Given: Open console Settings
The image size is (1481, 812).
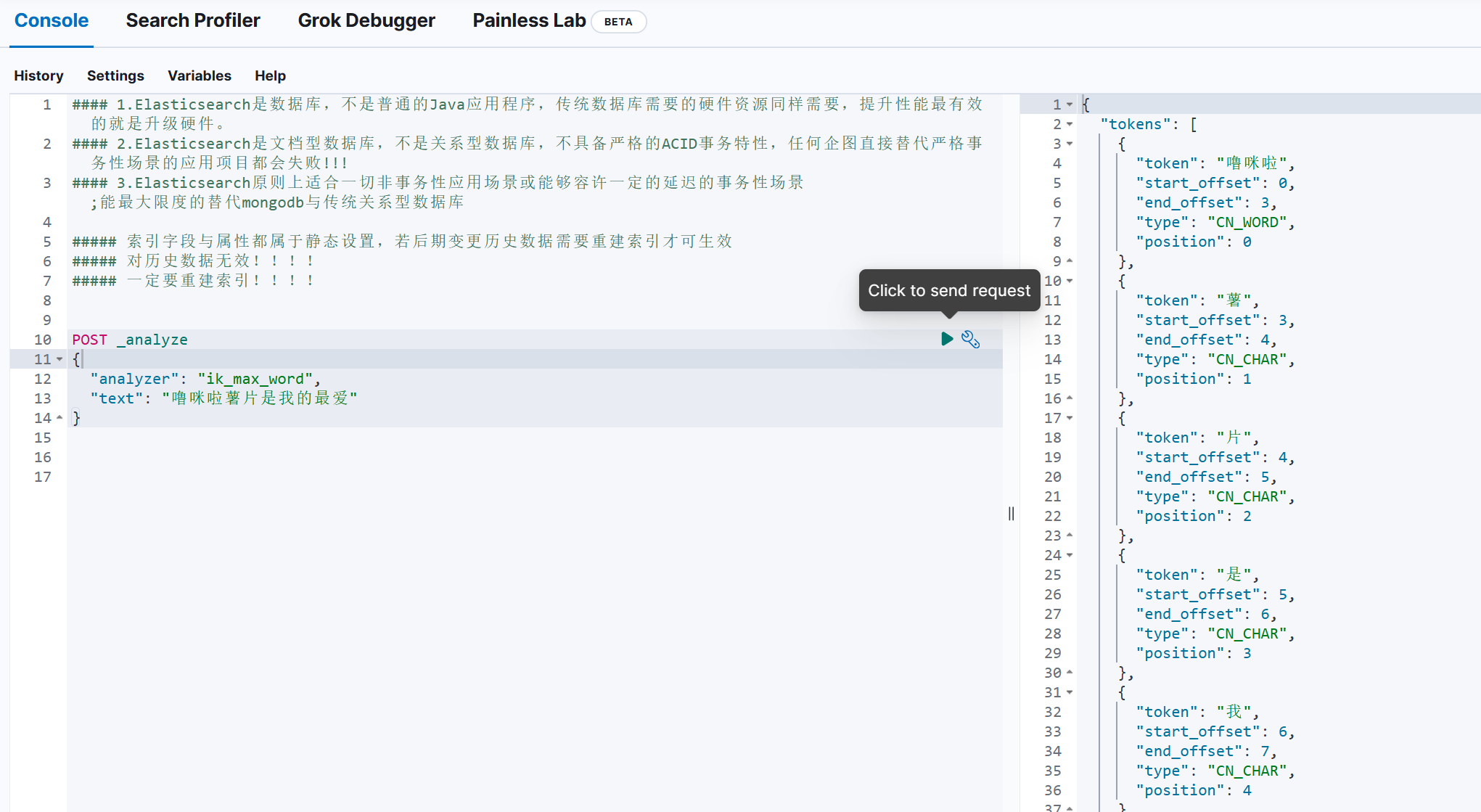Looking at the screenshot, I should coord(115,75).
